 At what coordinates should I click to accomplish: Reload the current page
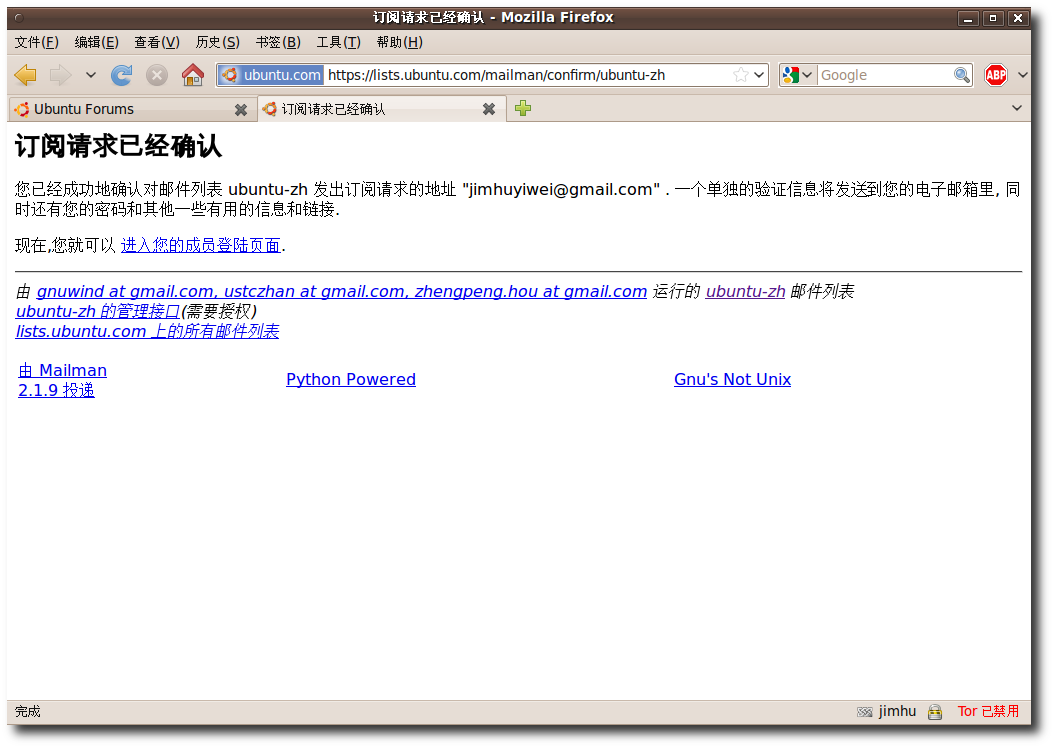click(x=122, y=75)
